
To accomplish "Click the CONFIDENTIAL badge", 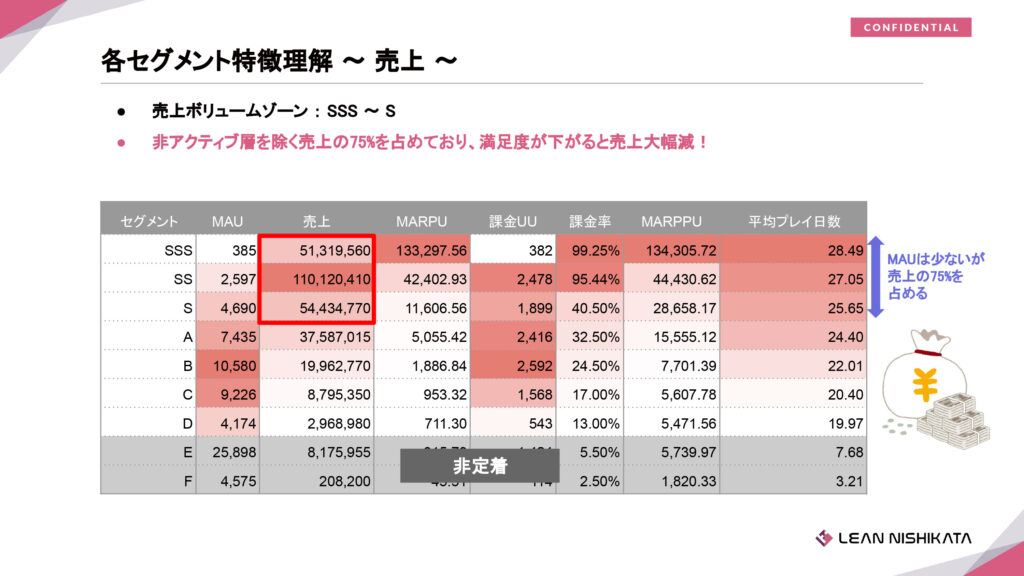I will (911, 28).
